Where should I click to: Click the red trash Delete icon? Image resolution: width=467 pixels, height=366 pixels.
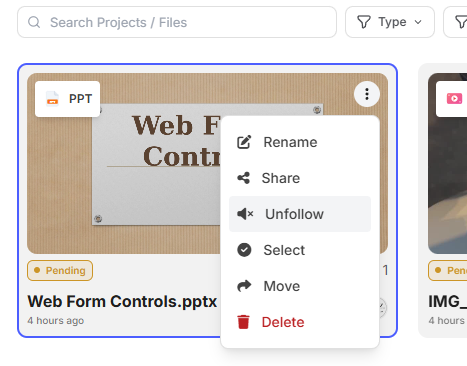click(243, 322)
